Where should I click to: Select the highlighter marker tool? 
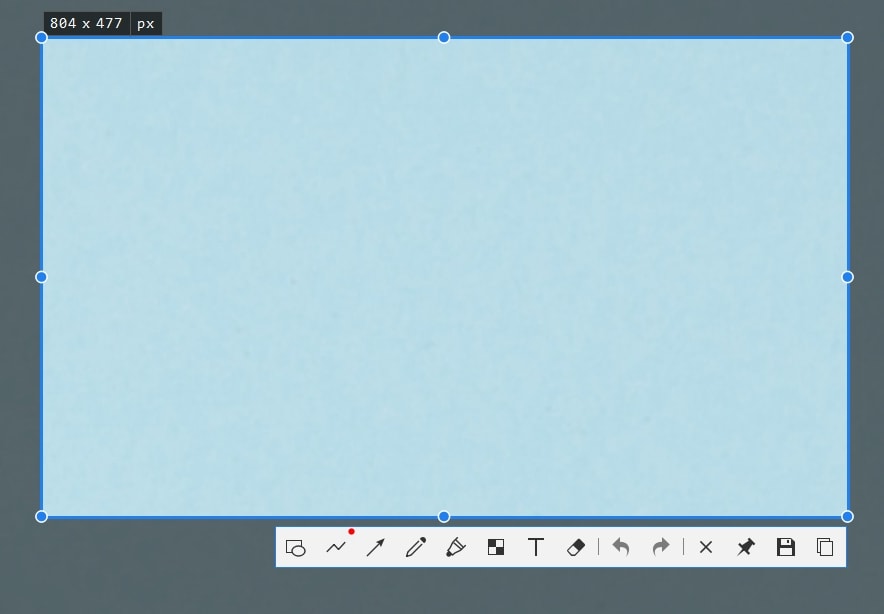coord(456,547)
